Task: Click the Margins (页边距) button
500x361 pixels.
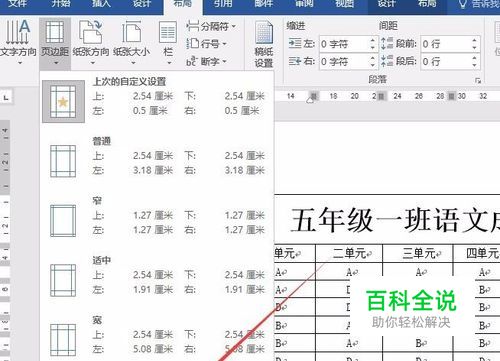Action: [x=55, y=43]
